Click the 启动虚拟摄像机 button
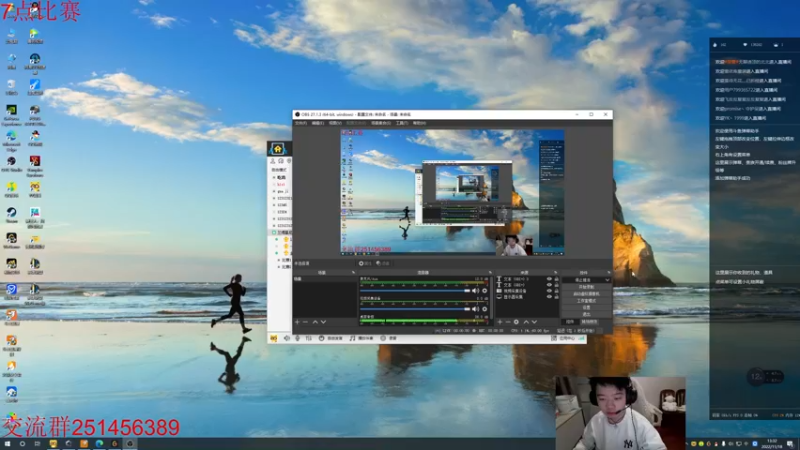Image resolution: width=800 pixels, height=450 pixels. tap(586, 294)
